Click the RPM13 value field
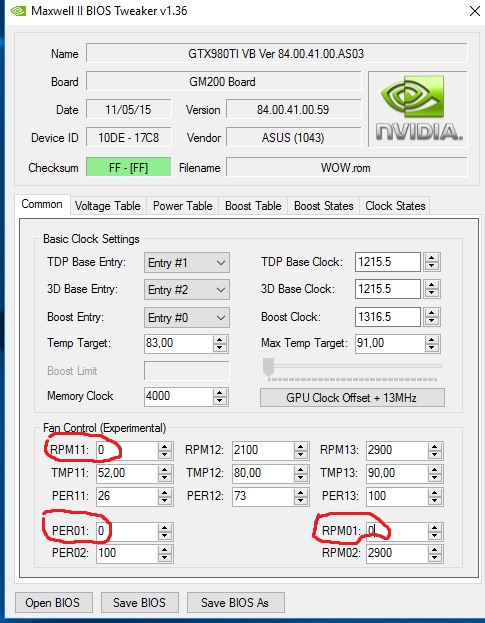Viewport: 485px width, 623px height. coord(397,450)
